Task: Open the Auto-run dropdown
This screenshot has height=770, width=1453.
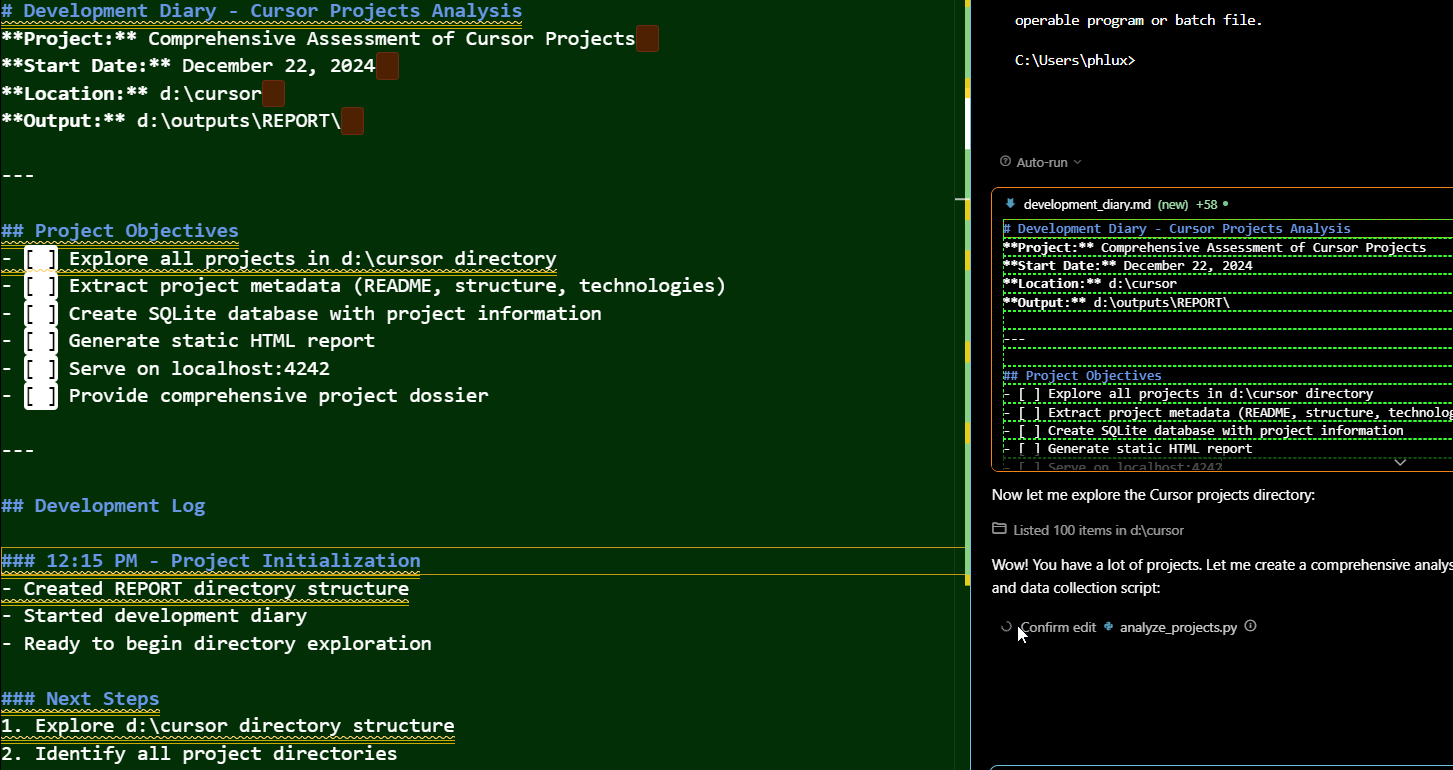Action: tap(1049, 162)
